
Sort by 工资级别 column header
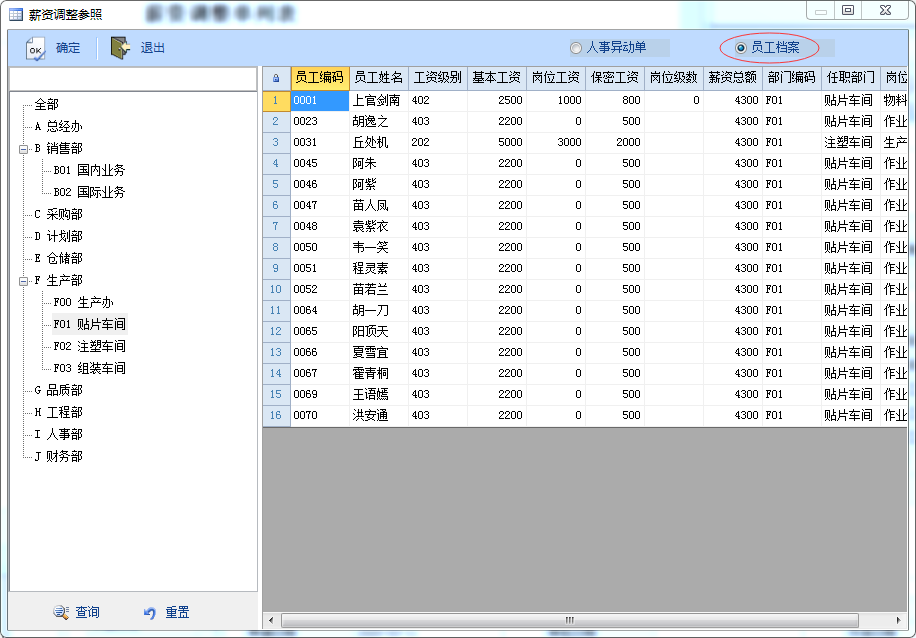tap(438, 78)
